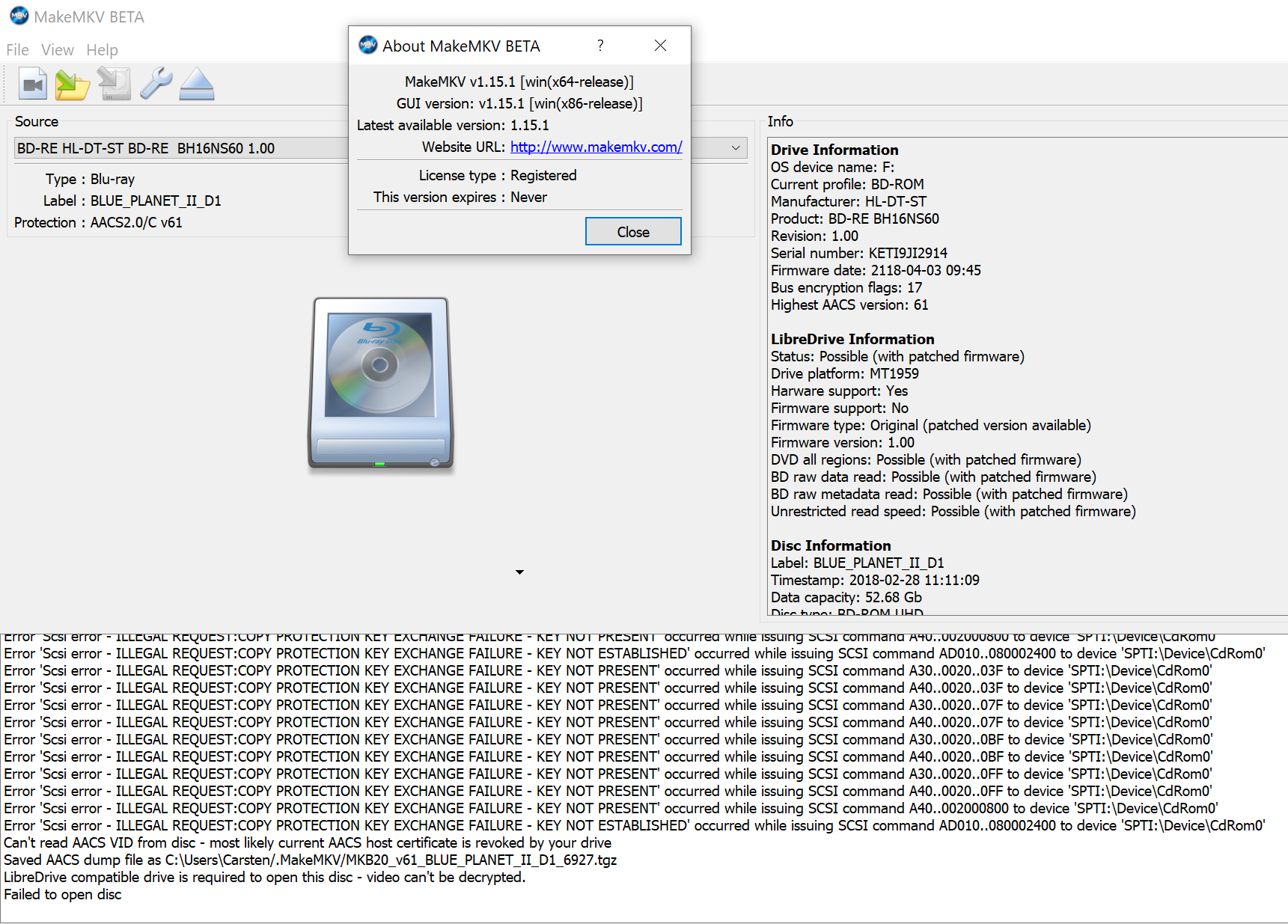The height and width of the screenshot is (924, 1288).
Task: Click the About dialog's MakeMKV icon
Action: [x=367, y=46]
